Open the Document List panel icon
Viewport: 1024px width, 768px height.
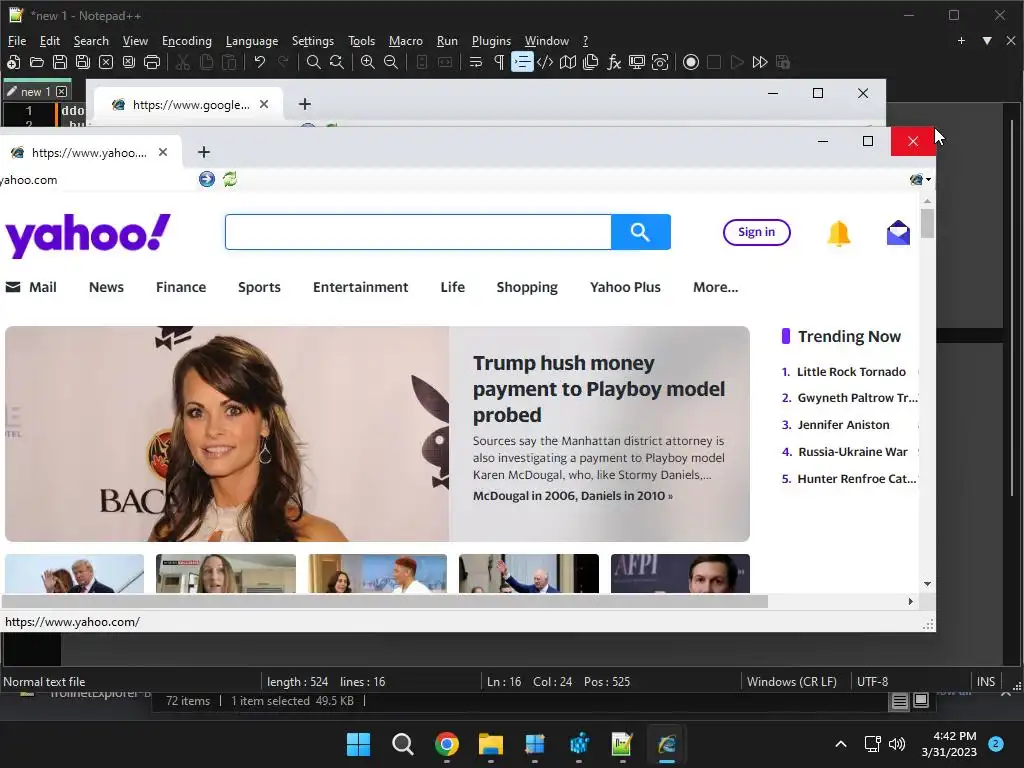click(x=590, y=62)
